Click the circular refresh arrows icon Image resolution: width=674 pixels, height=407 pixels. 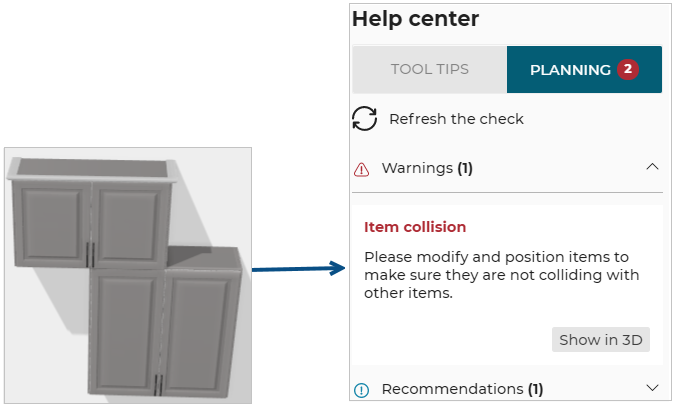pos(365,119)
